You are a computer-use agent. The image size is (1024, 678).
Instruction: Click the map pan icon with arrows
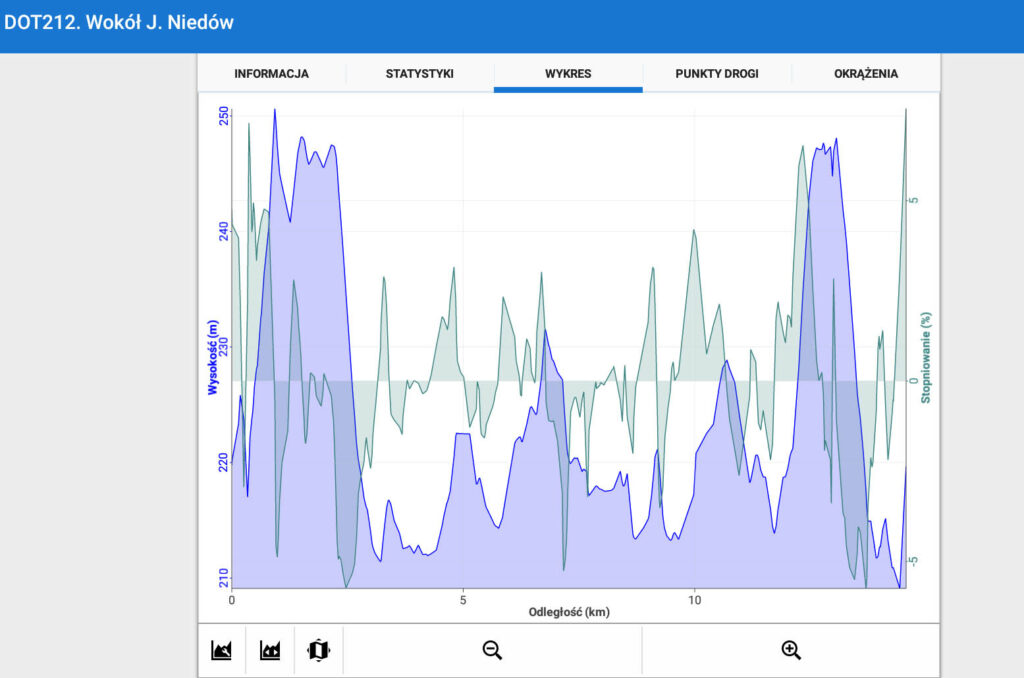(318, 651)
